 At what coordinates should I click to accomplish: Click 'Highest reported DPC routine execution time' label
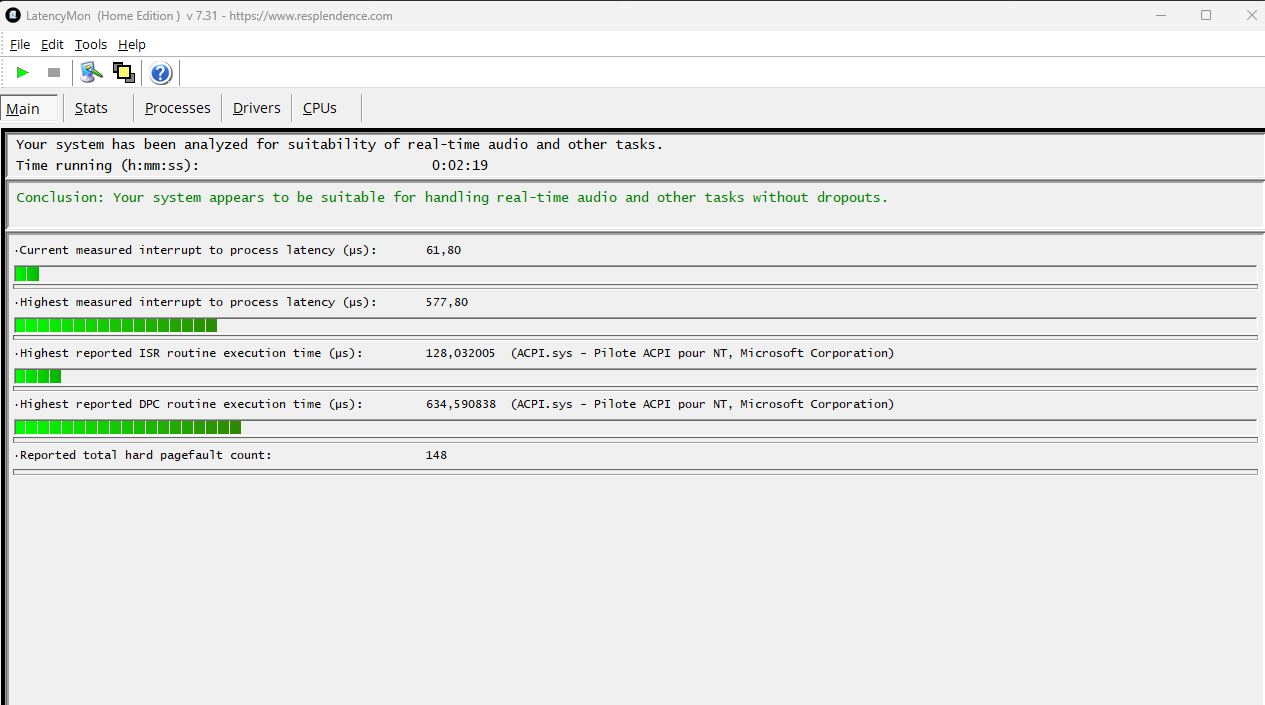191,404
